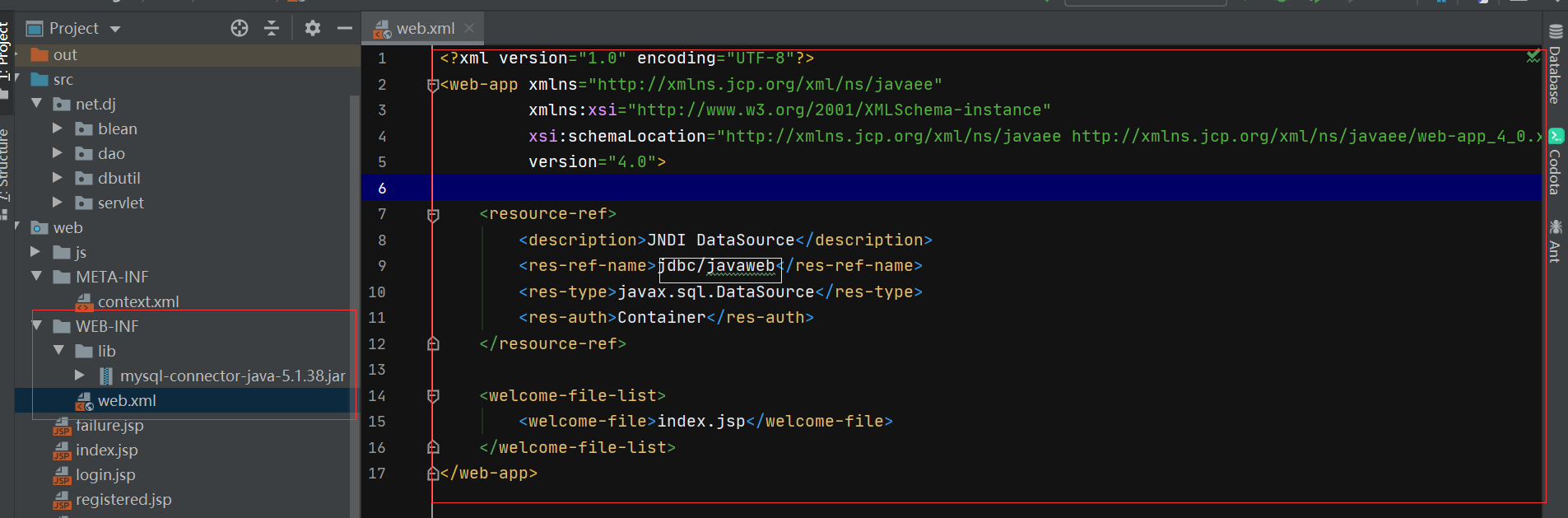Open registered.jsp file
The image size is (1568, 518).
[123, 499]
